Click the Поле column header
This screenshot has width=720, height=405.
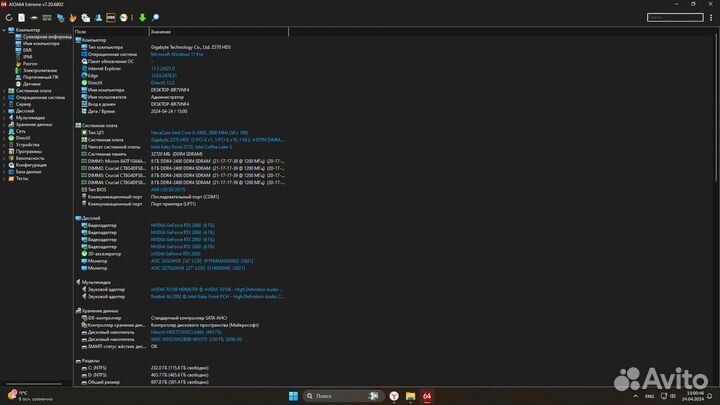click(x=80, y=32)
